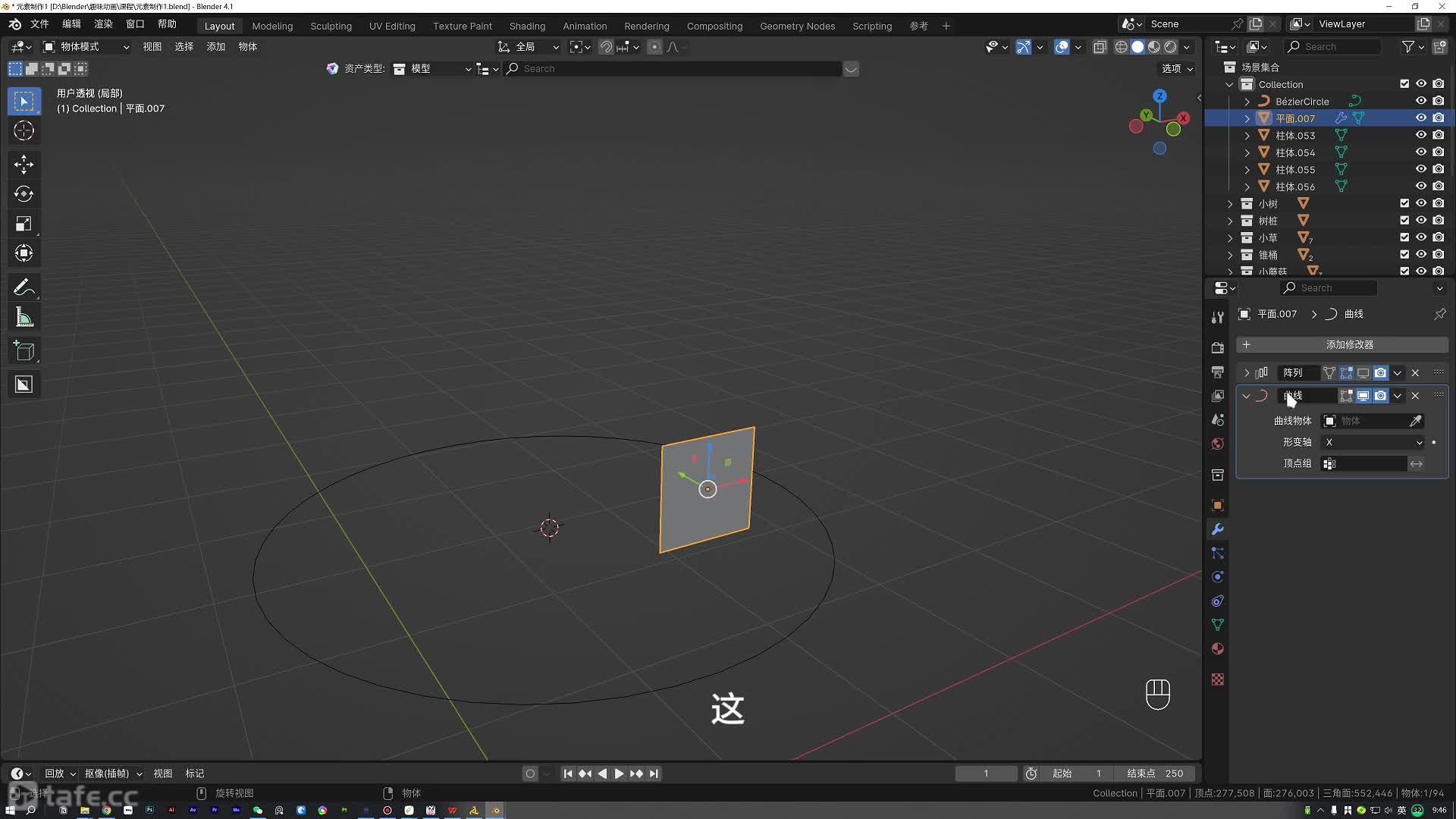
Task: Click the current frame field
Action: 986,773
